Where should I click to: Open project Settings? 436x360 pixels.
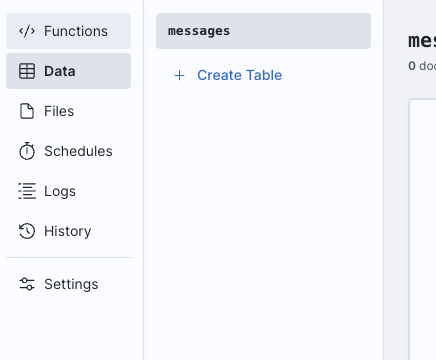(68, 284)
